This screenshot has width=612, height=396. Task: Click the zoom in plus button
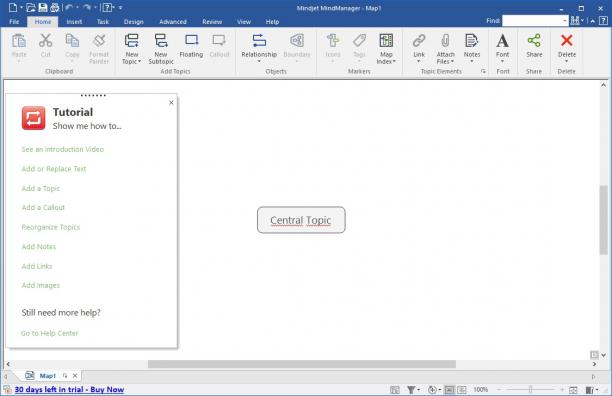562,389
